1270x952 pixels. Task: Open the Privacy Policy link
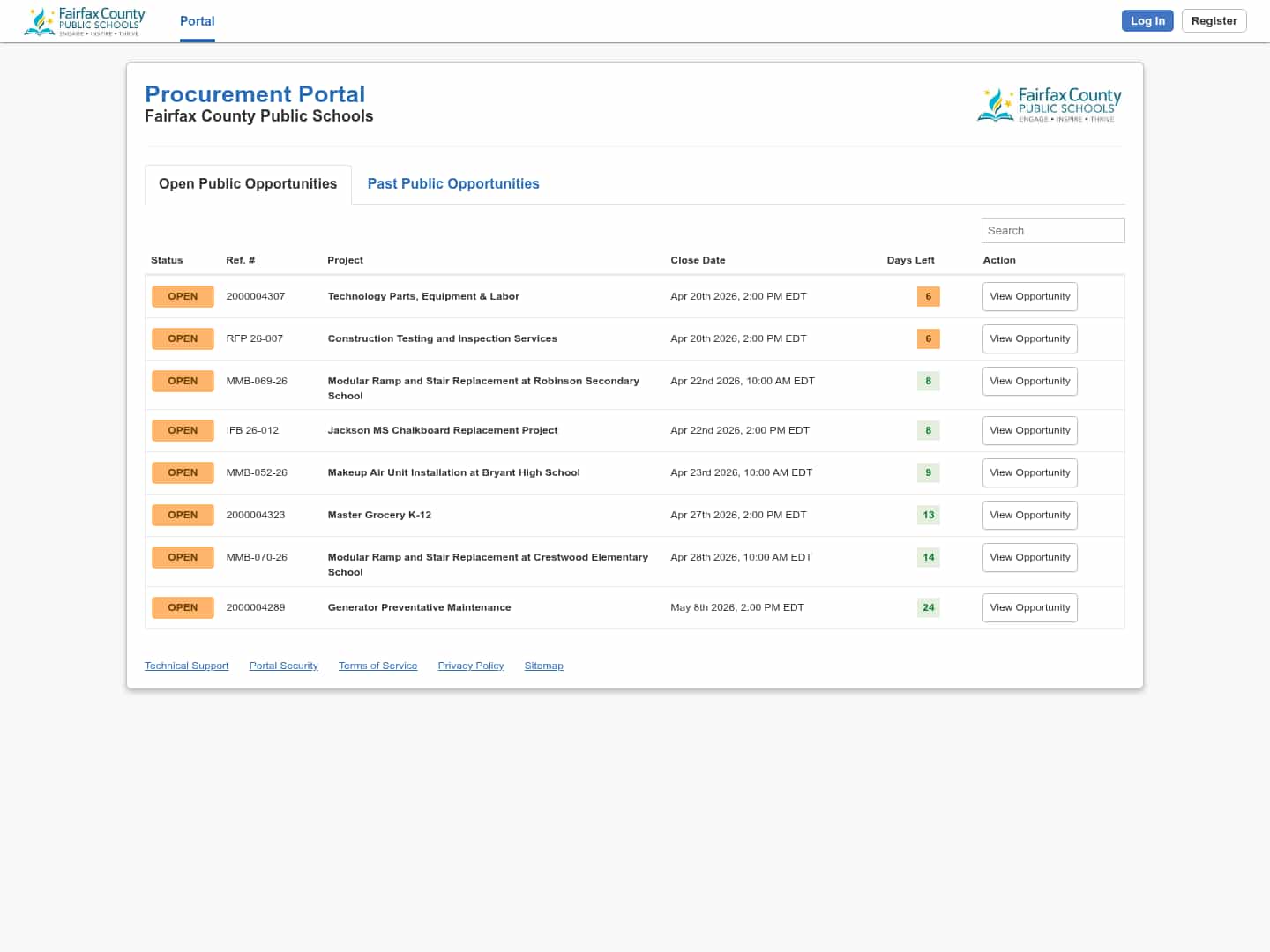470,666
